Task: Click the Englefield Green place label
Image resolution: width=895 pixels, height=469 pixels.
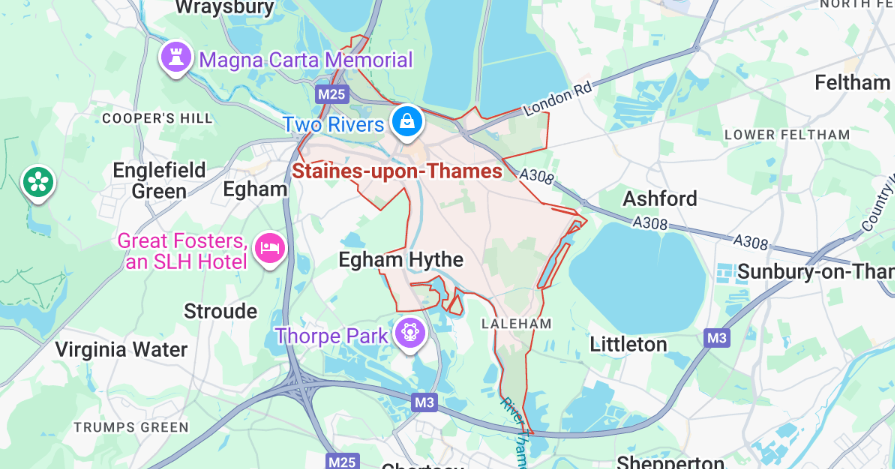Action: click(159, 180)
